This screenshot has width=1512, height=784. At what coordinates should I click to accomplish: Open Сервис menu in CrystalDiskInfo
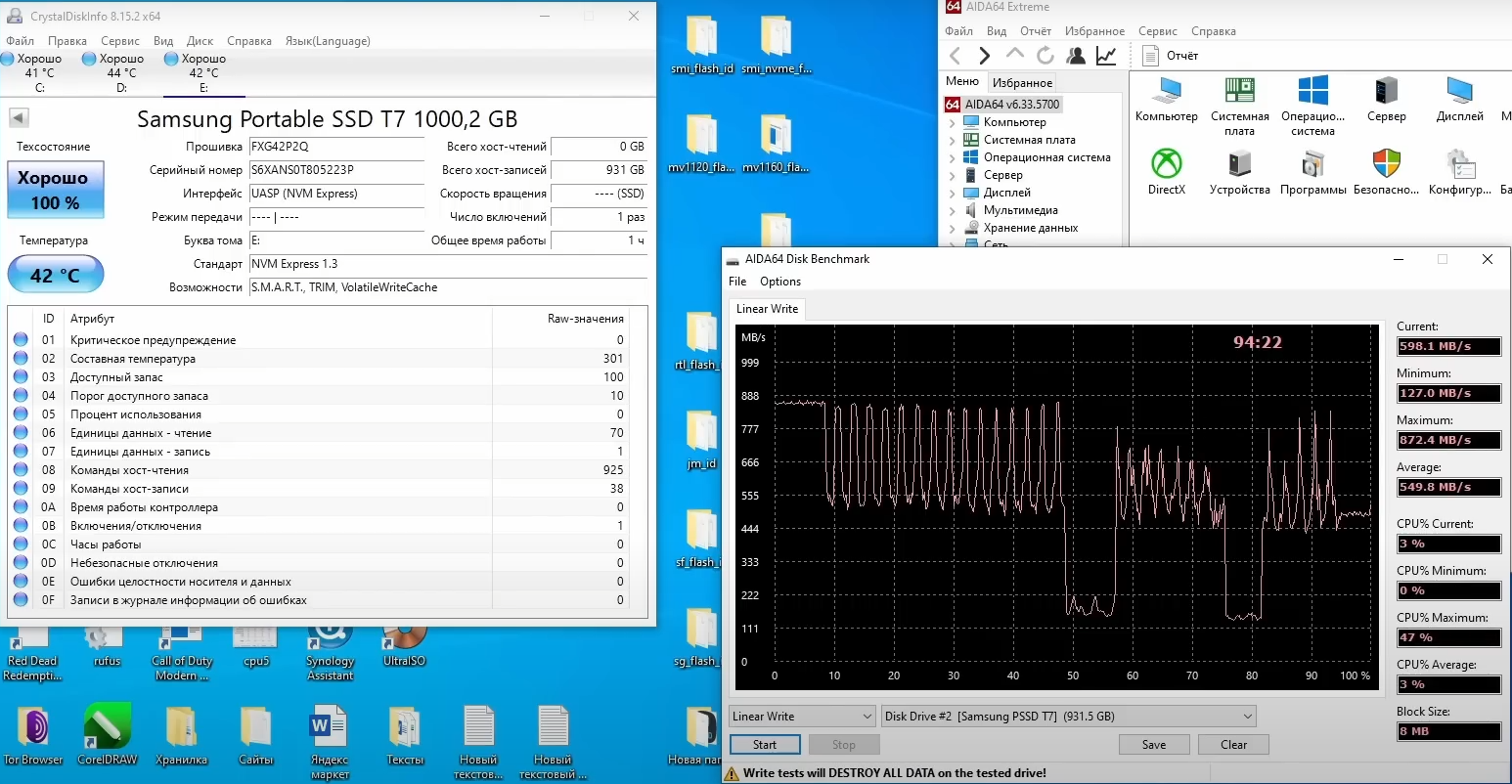120,41
